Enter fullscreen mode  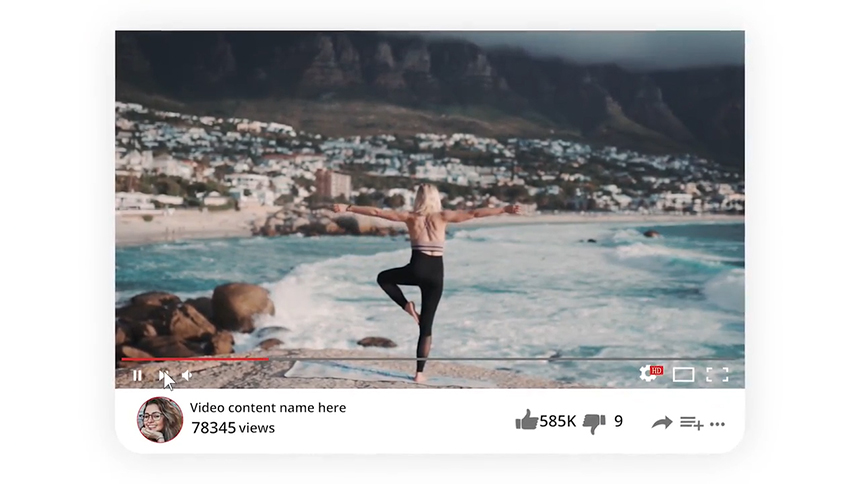[x=717, y=375]
